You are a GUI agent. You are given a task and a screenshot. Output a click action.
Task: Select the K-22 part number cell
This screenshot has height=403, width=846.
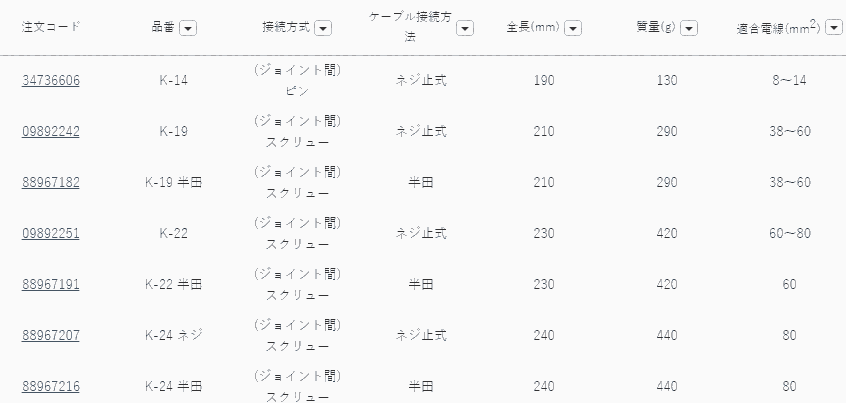tap(174, 233)
